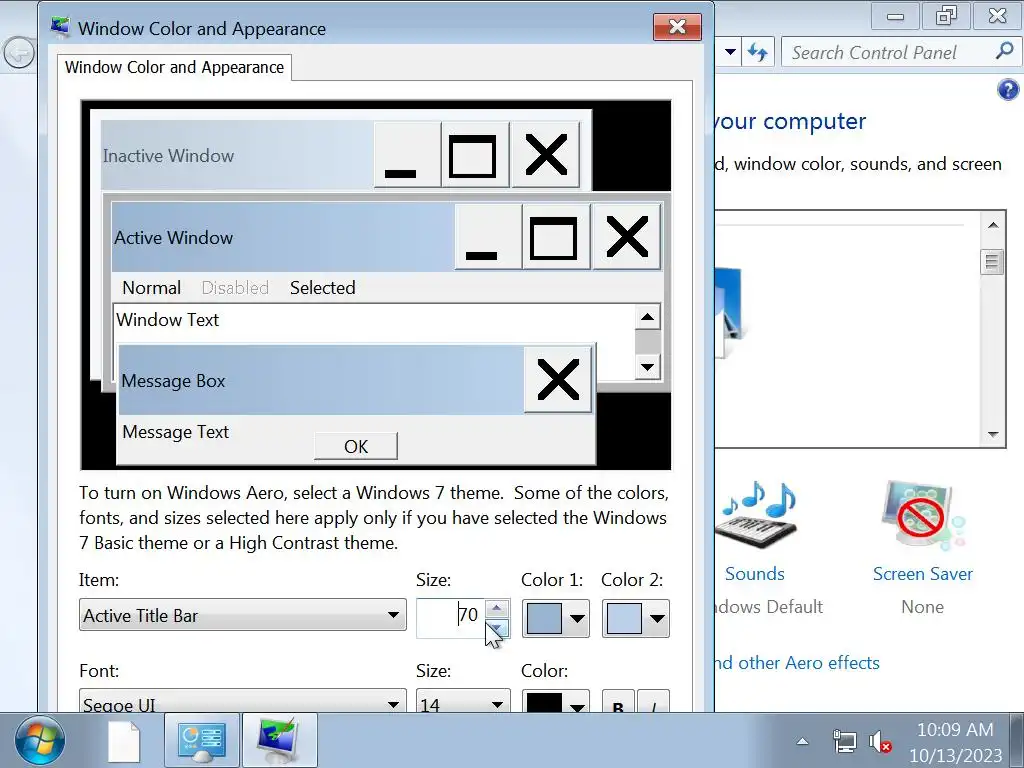The image size is (1024, 768).
Task: Click the Inactive Window title bar preview
Action: 237,155
